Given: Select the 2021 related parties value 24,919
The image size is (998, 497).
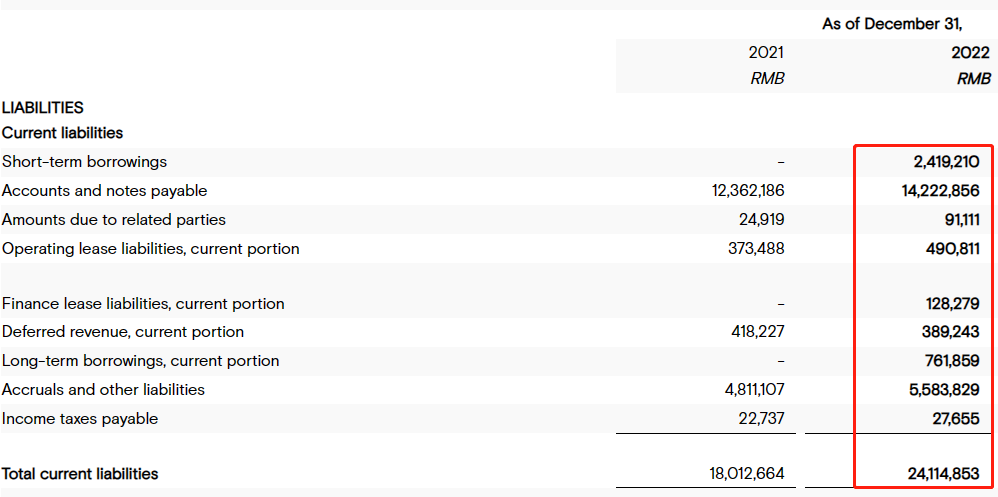Looking at the screenshot, I should point(759,220).
